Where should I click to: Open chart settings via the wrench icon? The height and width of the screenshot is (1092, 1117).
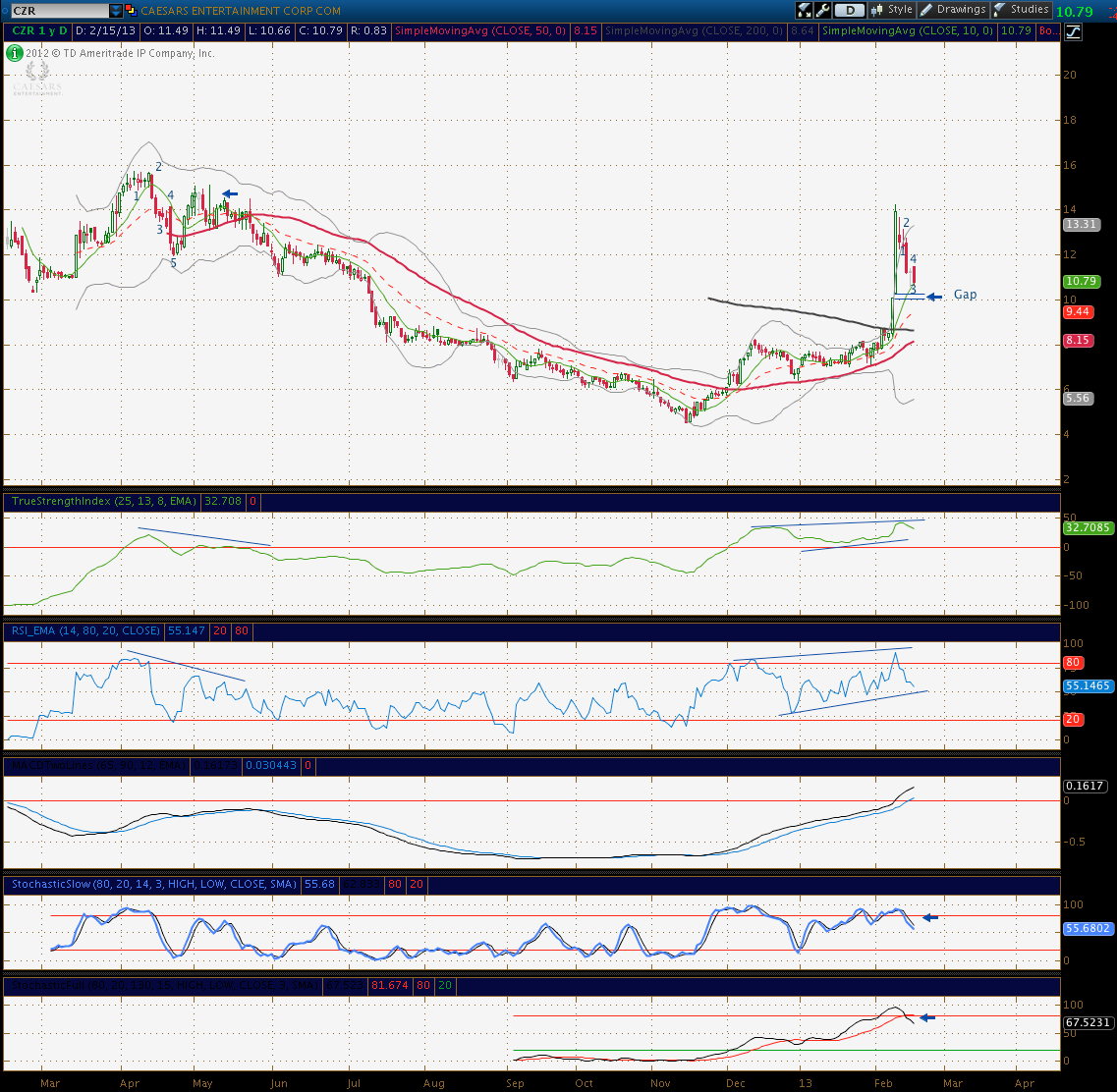(x=823, y=10)
